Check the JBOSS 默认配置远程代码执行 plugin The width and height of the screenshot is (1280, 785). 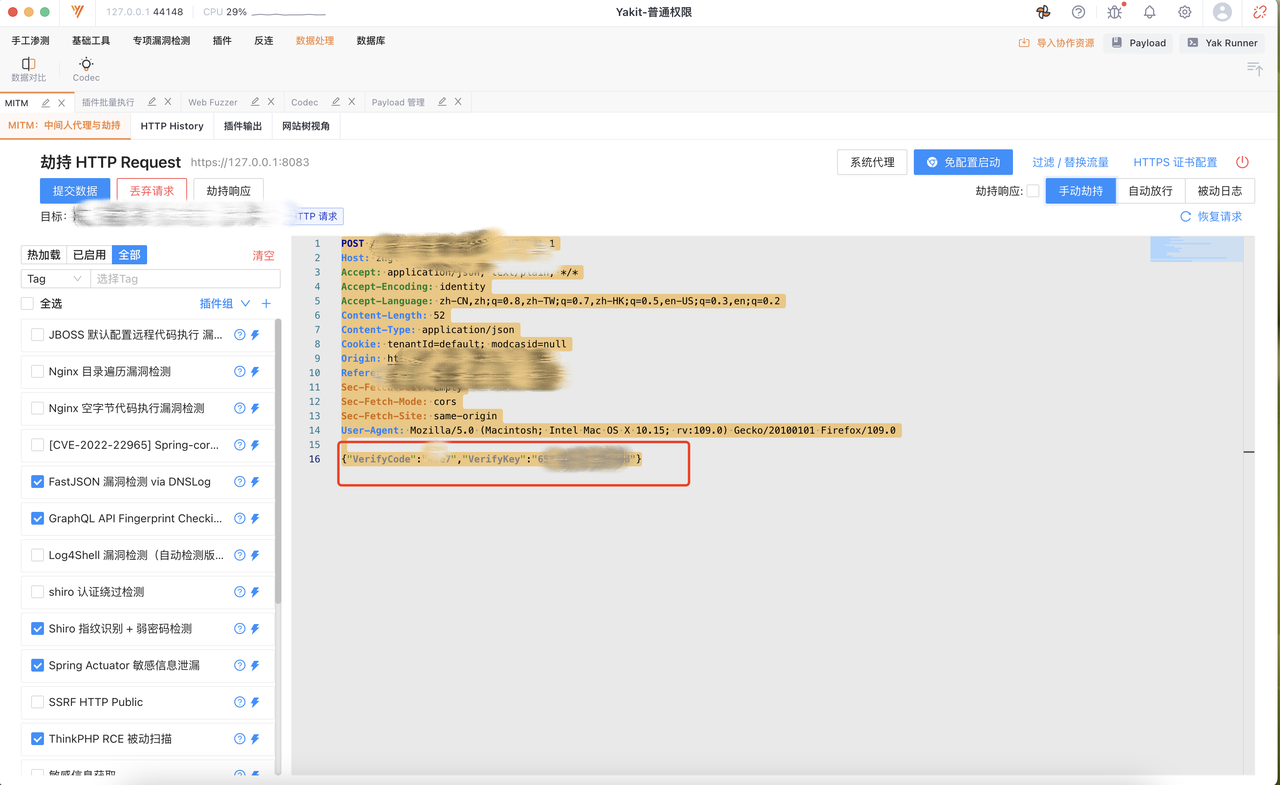click(37, 335)
